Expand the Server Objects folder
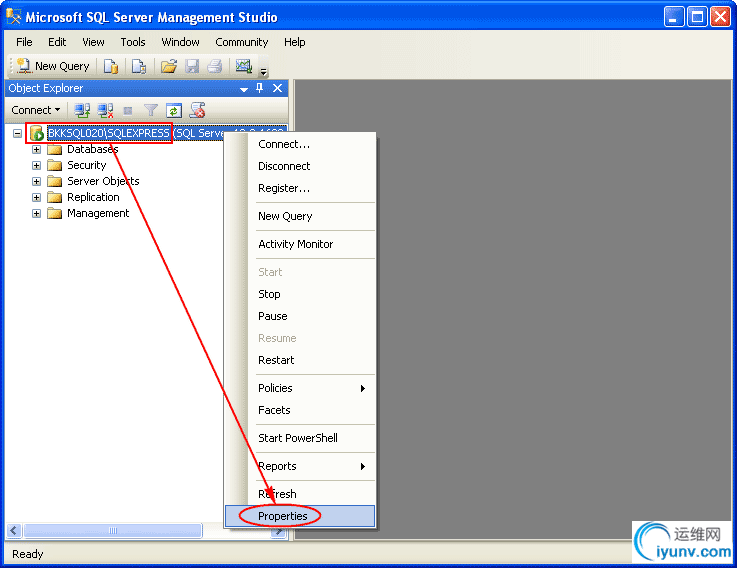Image resolution: width=737 pixels, height=568 pixels. click(36, 181)
